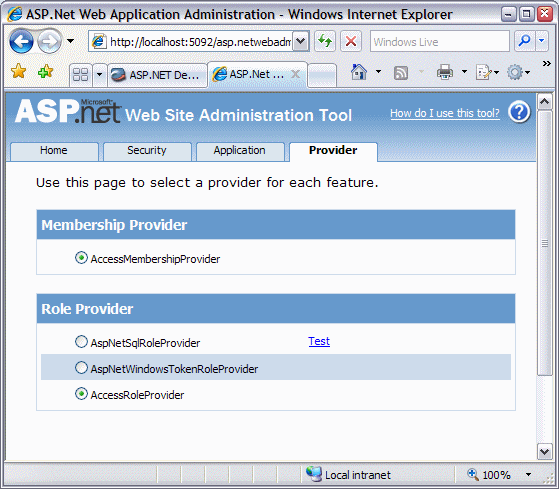Open the Page menu icon
This screenshot has width=559, height=489.
pos(487,73)
